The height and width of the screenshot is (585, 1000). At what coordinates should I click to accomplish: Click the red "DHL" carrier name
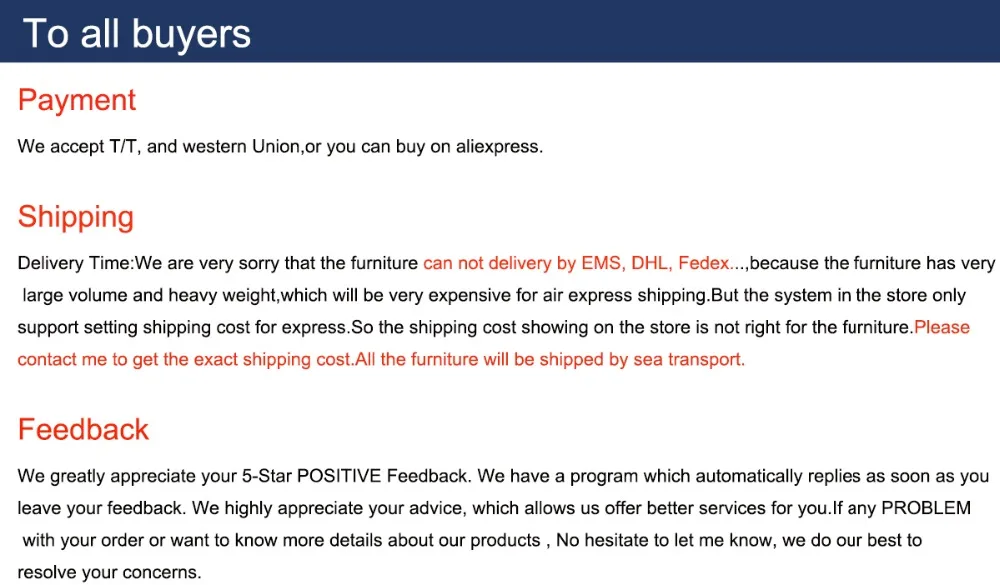tap(651, 264)
